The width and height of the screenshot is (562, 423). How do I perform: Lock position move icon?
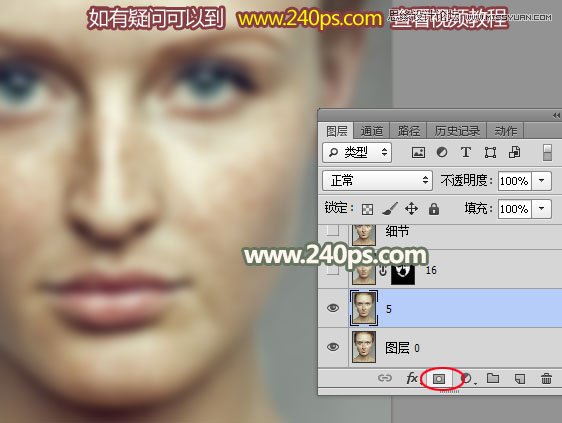(x=411, y=209)
